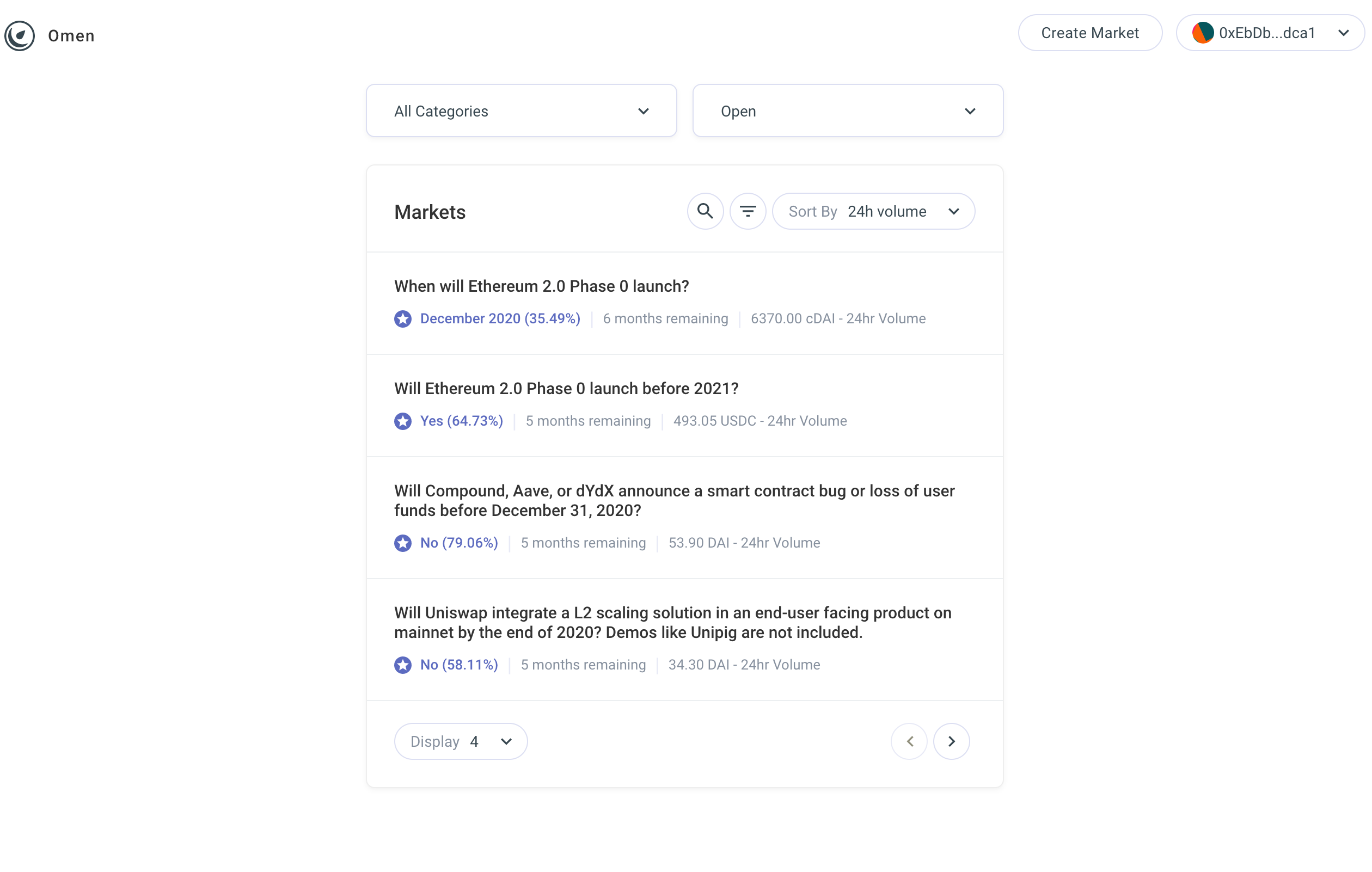Screen dimensions: 1372x872
Task: Open the Compound, Aave, or dYdX bug market
Action: tap(673, 500)
